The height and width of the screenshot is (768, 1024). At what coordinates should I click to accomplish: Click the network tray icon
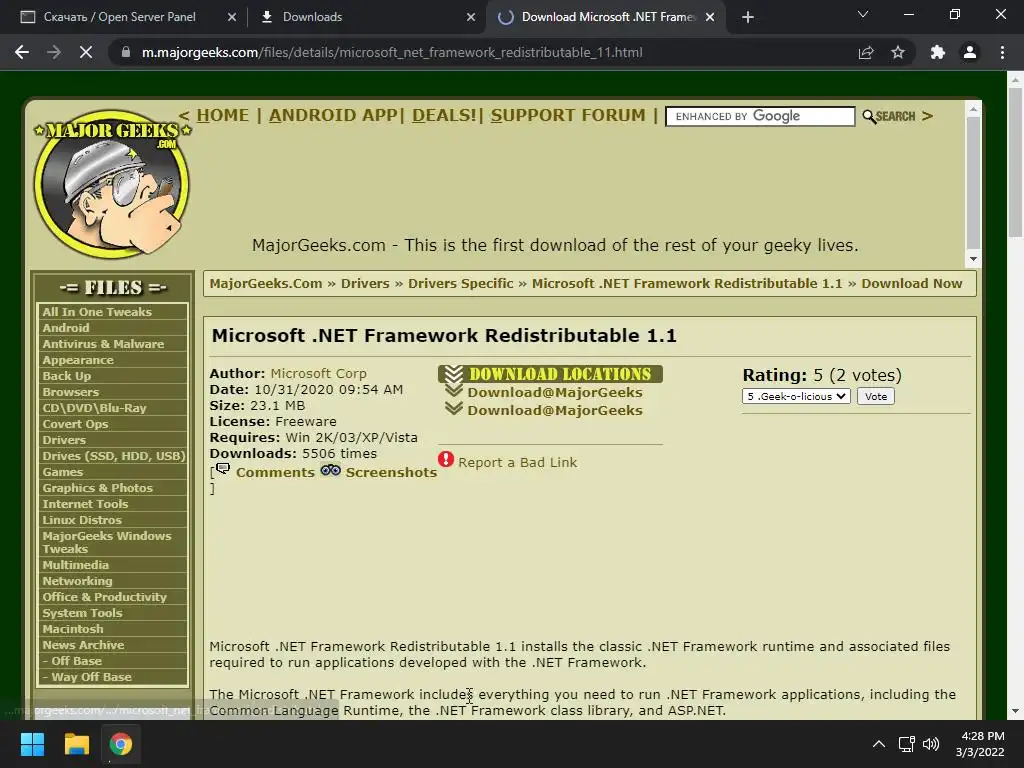tap(906, 744)
